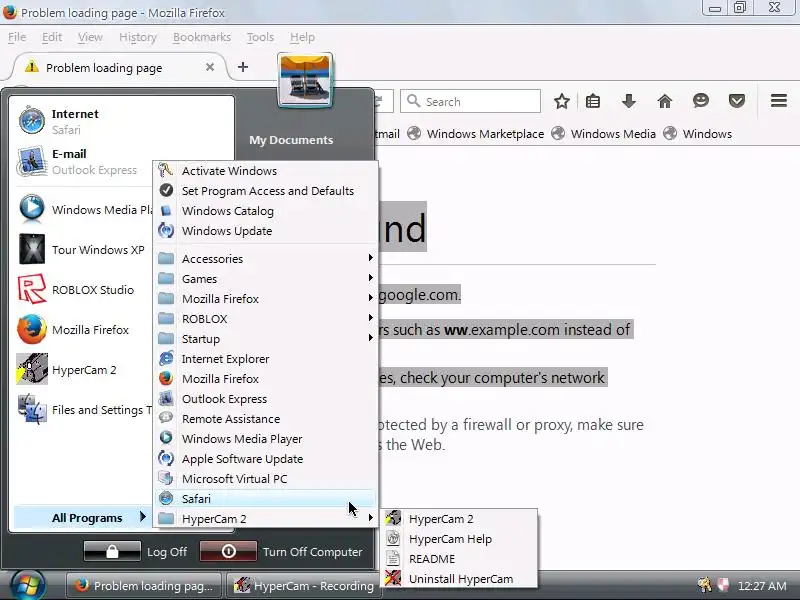
Task: Launch HyperCam 2 from Start menu left pane
Action: 67,369
